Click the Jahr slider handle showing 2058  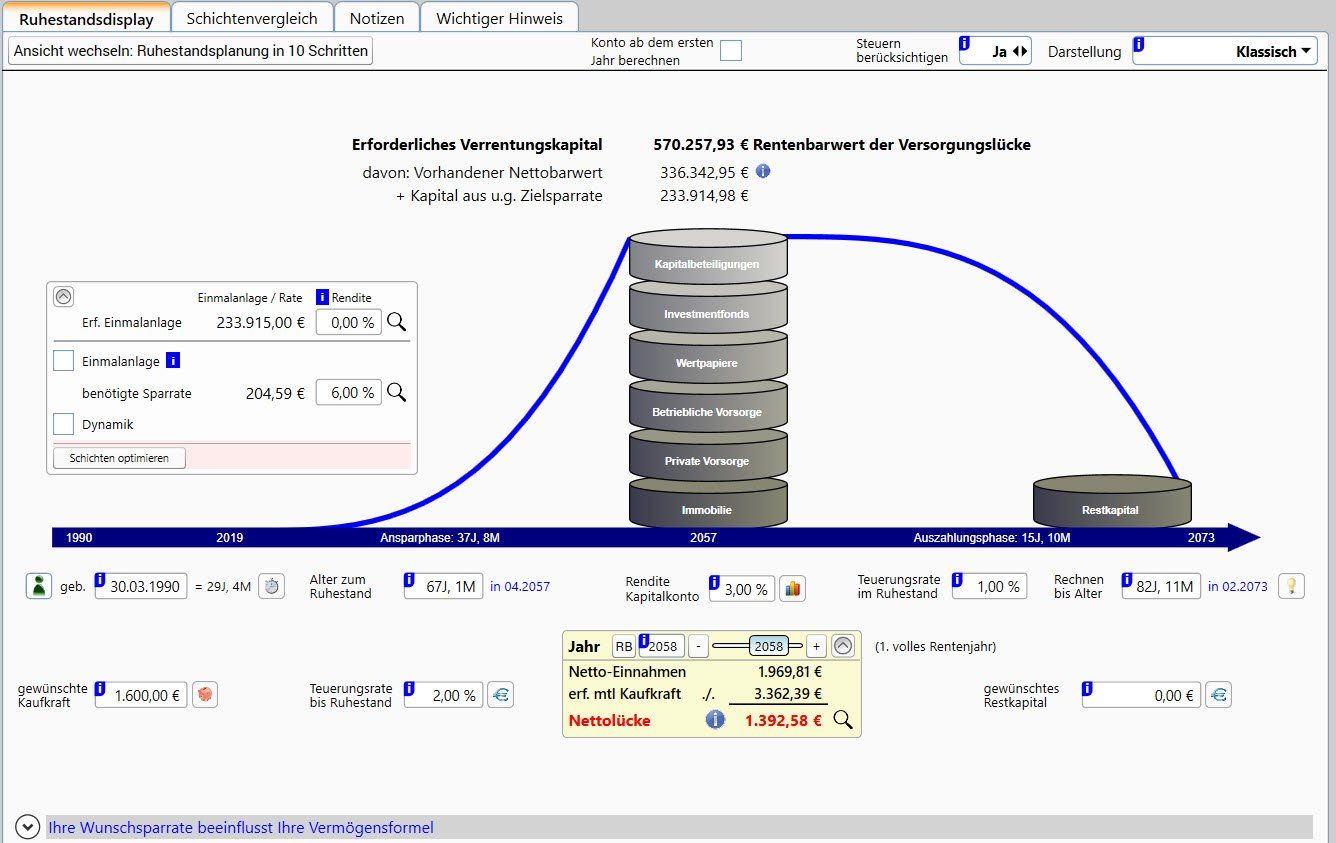(769, 646)
